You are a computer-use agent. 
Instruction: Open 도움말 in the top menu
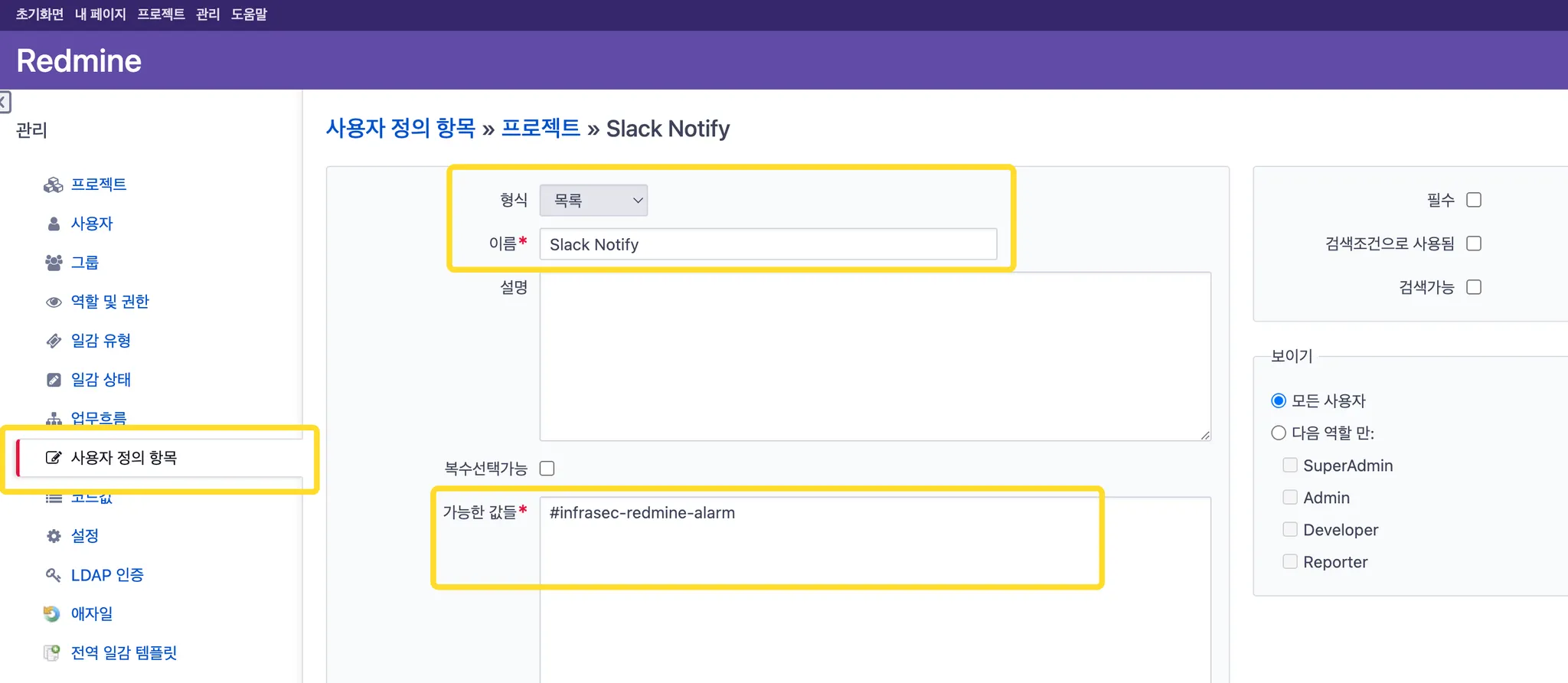click(249, 15)
